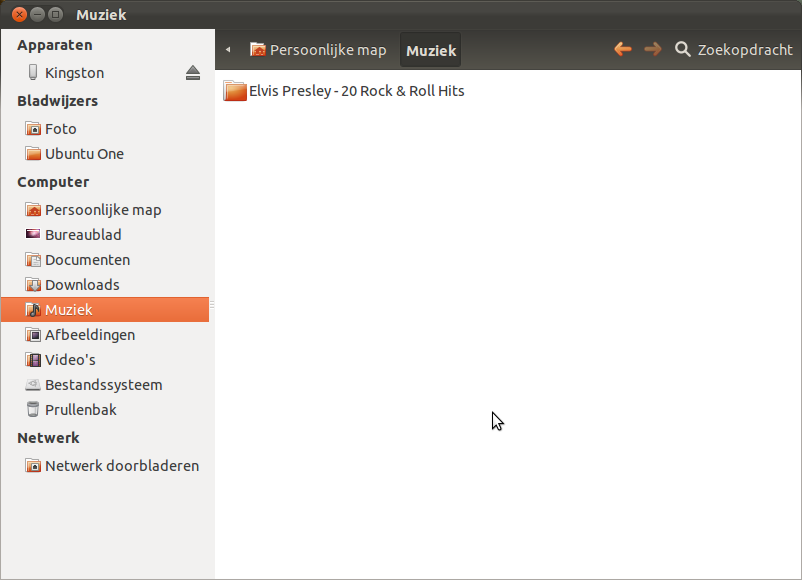Open Ubuntu One bookmark folder
The width and height of the screenshot is (802, 580).
[84, 154]
